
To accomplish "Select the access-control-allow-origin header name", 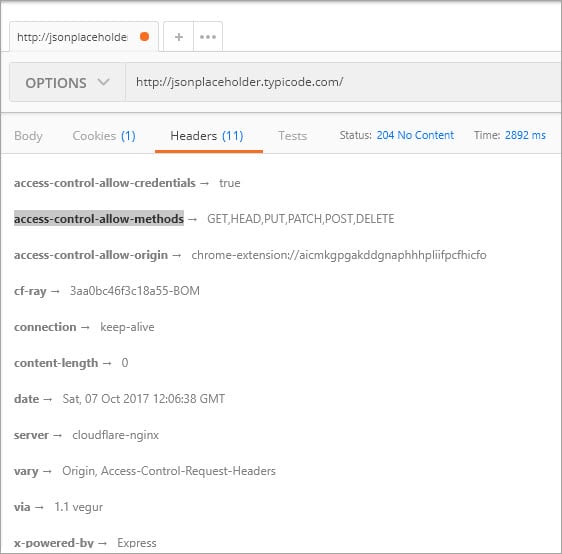I will [91, 255].
